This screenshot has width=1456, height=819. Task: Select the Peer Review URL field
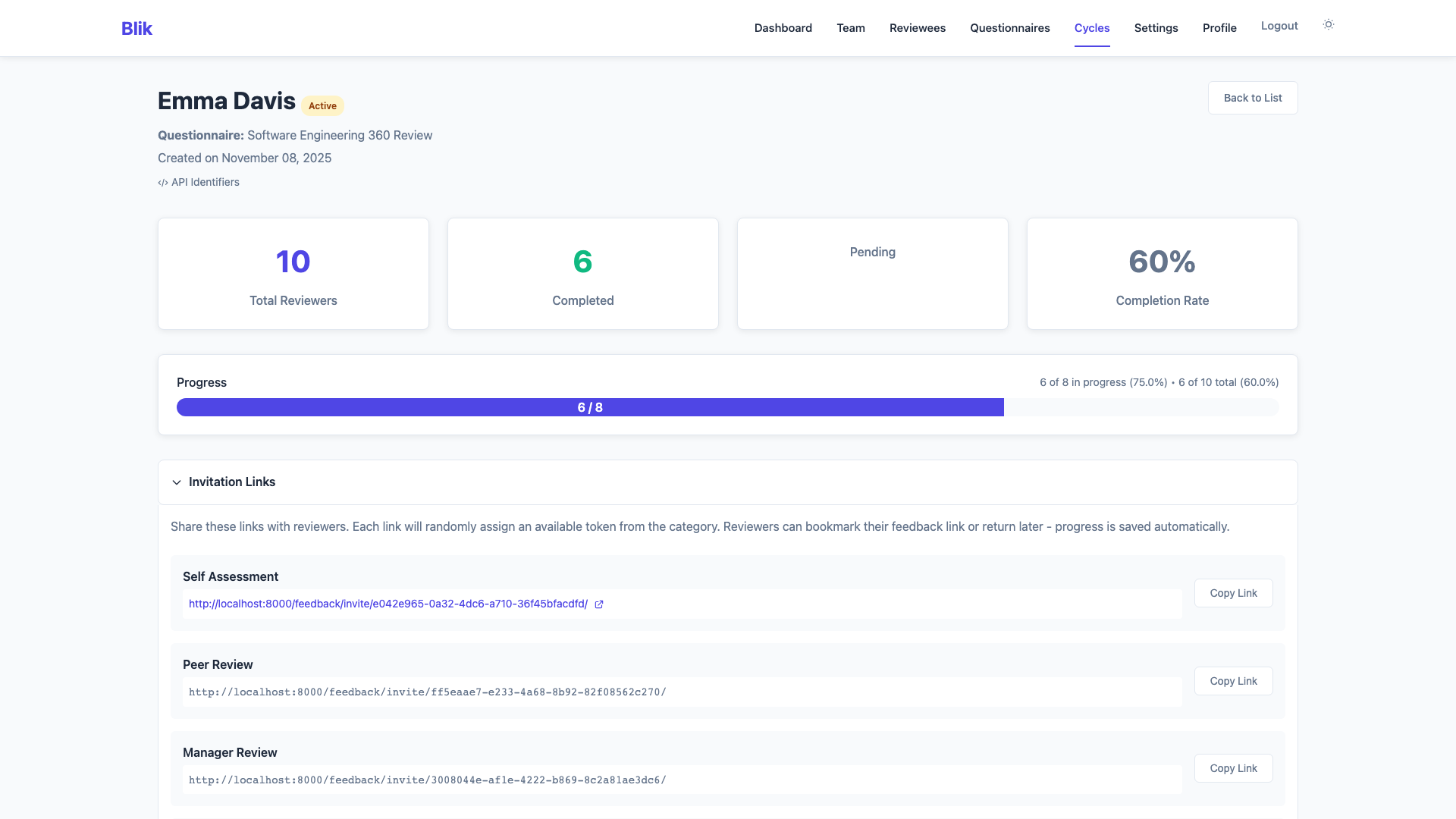(677, 692)
